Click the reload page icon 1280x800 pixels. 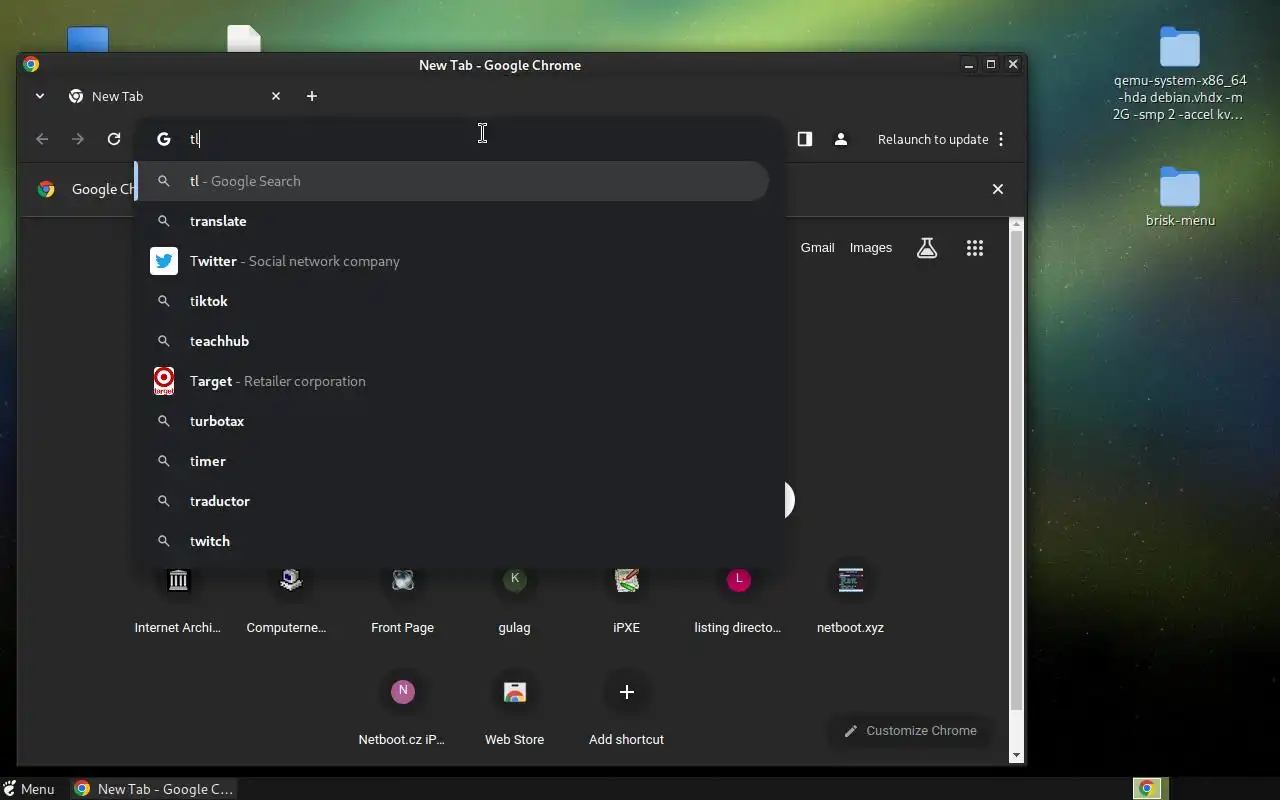point(114,139)
